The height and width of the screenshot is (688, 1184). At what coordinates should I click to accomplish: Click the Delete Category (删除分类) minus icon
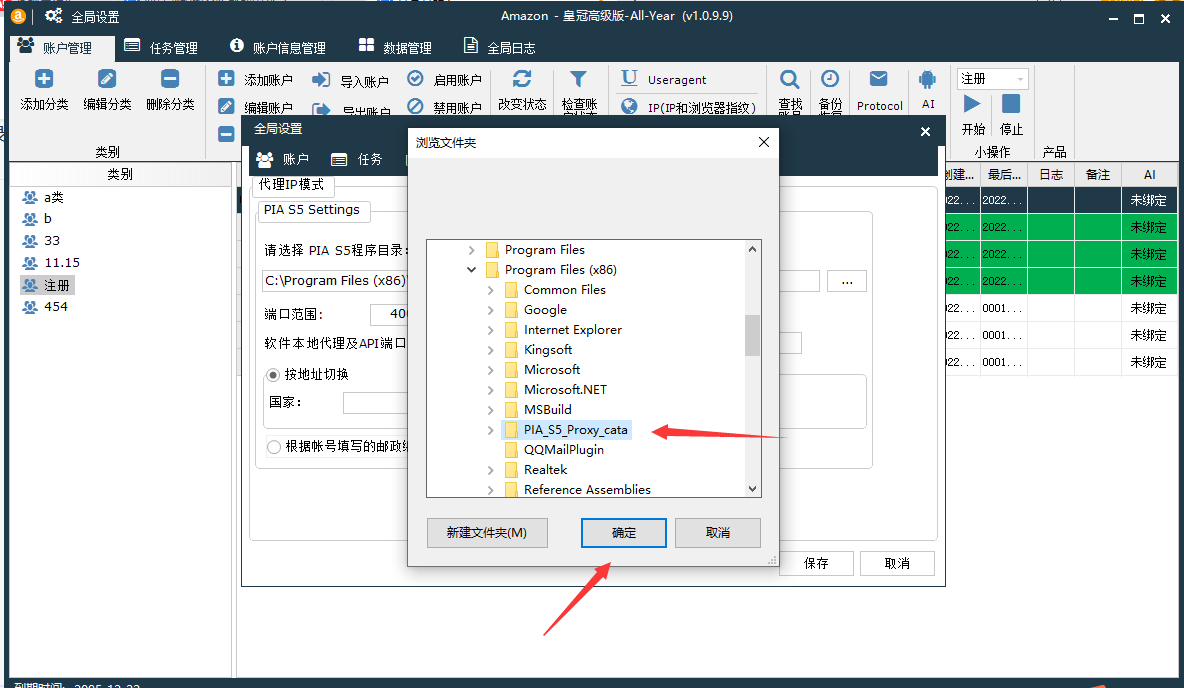click(170, 79)
